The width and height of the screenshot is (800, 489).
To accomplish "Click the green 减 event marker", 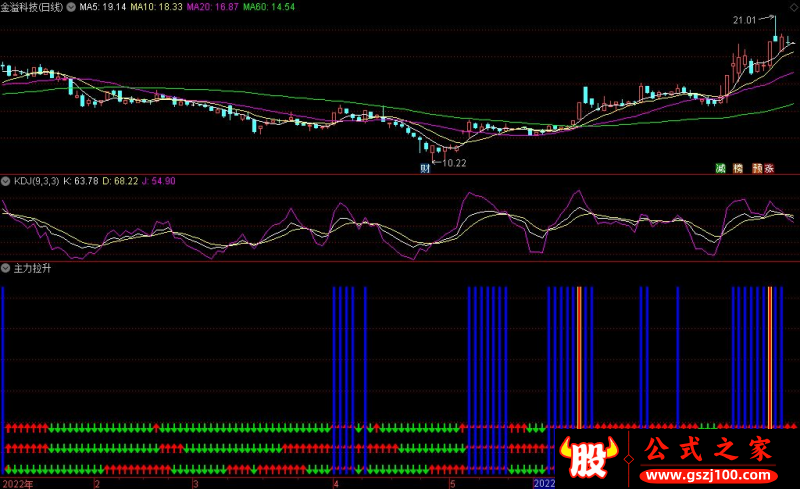I will (x=721, y=168).
